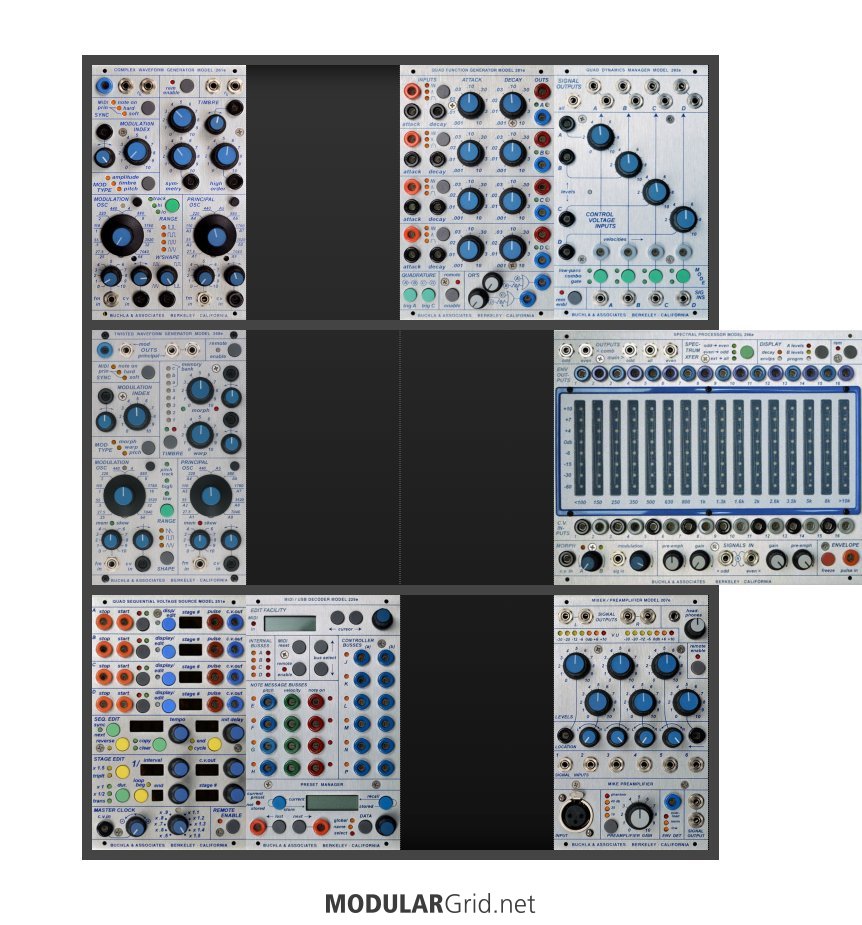Click controller bus J first blue jack on 225e

[x=362, y=658]
